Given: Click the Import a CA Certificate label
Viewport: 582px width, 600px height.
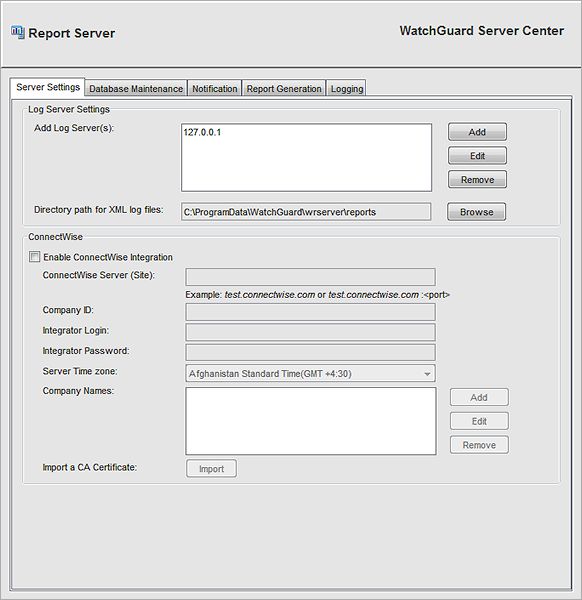Looking at the screenshot, I should tap(90, 467).
